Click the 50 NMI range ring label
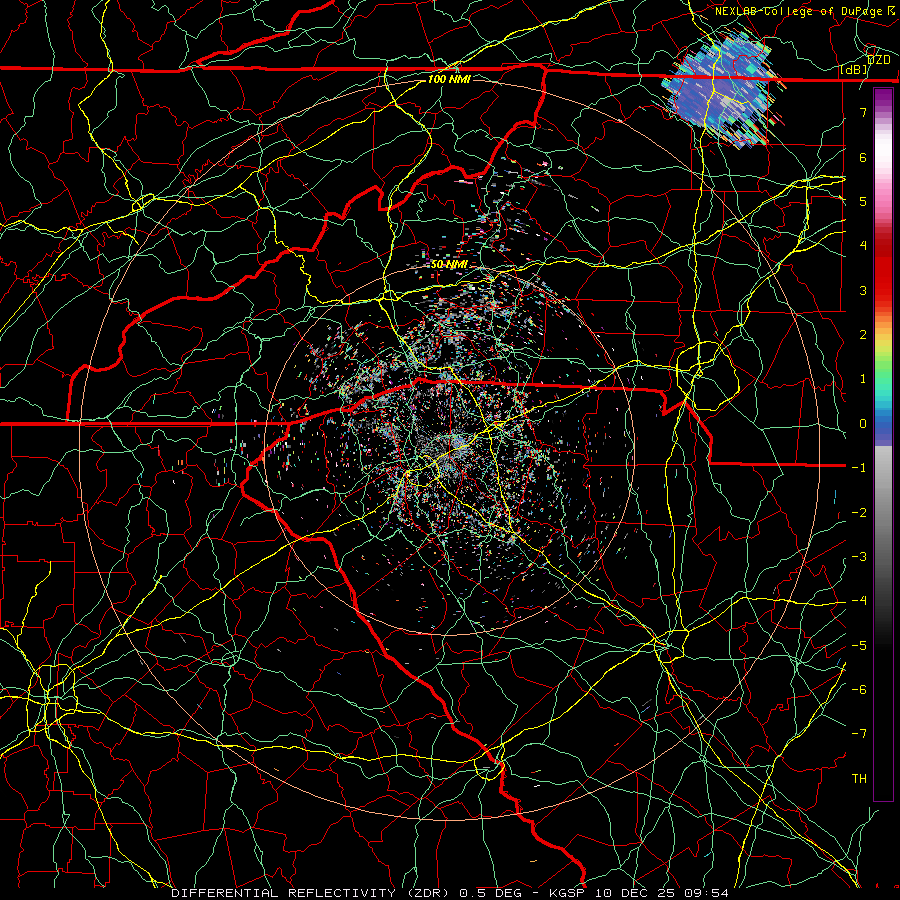The height and width of the screenshot is (900, 900). pyautogui.click(x=449, y=265)
